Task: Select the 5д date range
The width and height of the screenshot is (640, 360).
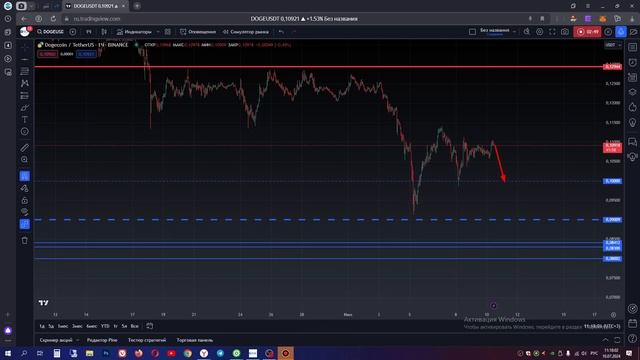Action: click(x=51, y=326)
